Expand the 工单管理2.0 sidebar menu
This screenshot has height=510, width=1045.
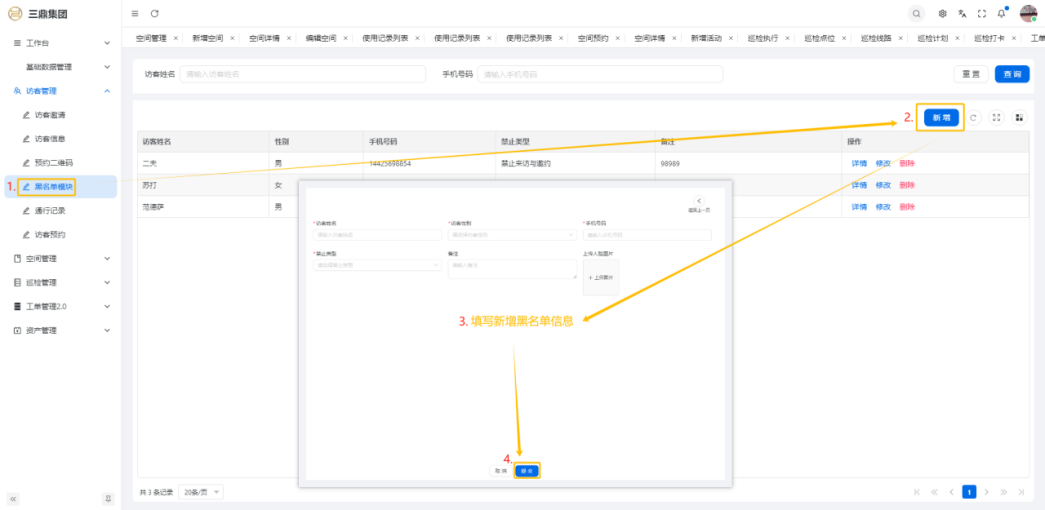click(x=59, y=307)
